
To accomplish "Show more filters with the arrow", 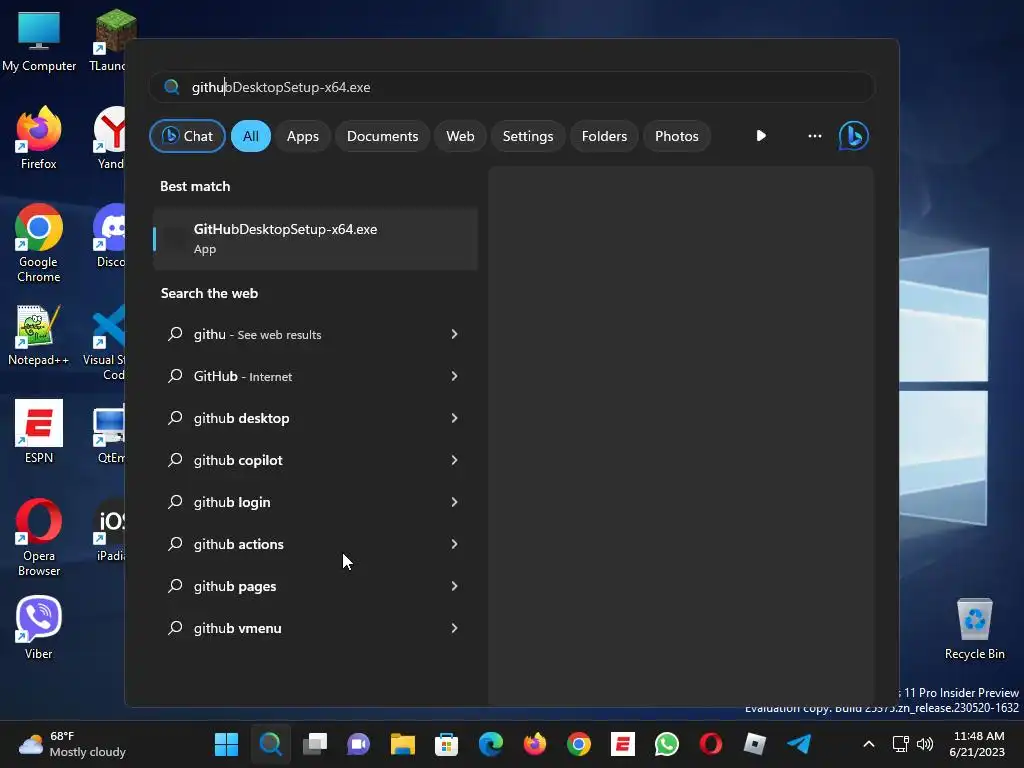I will click(761, 136).
